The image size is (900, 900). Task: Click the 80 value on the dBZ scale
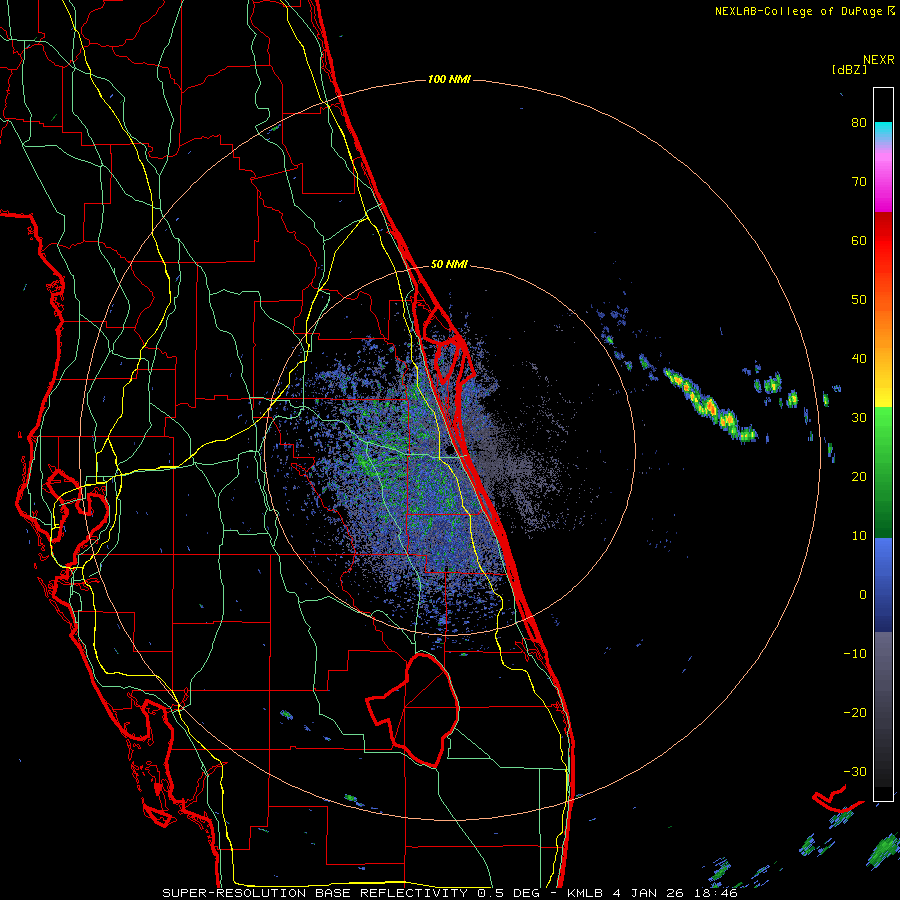pyautogui.click(x=859, y=123)
